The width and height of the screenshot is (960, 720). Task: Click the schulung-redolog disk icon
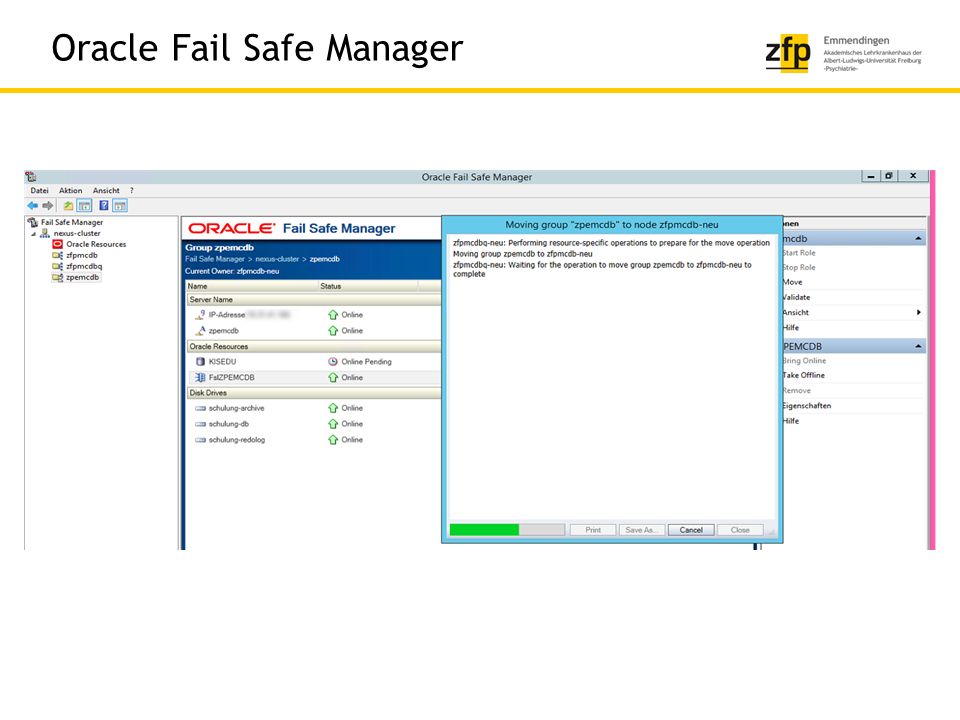200,440
